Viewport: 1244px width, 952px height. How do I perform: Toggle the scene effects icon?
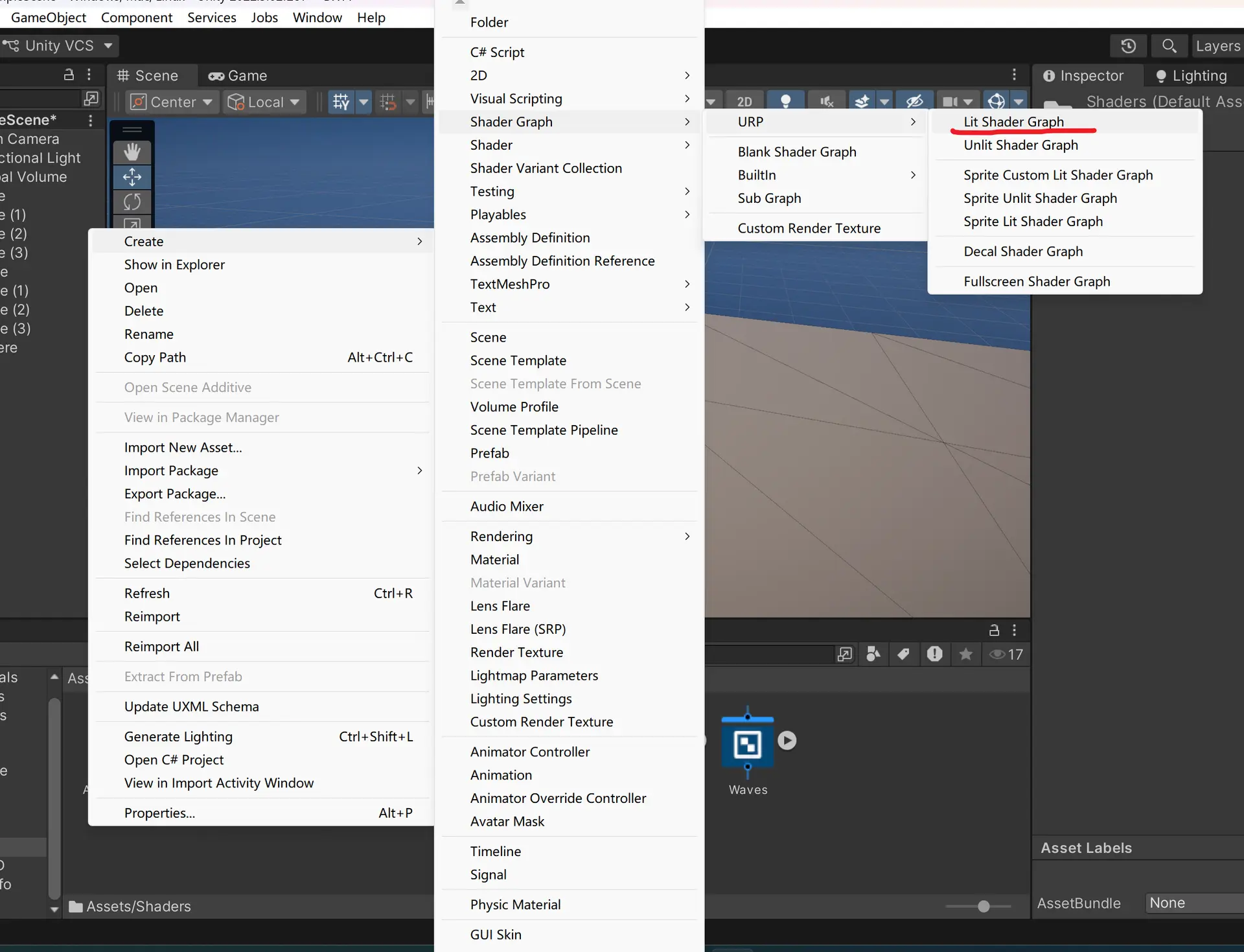pos(862,102)
